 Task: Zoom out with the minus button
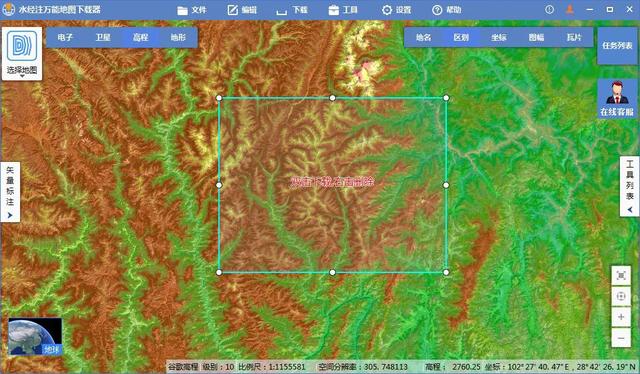[621, 338]
